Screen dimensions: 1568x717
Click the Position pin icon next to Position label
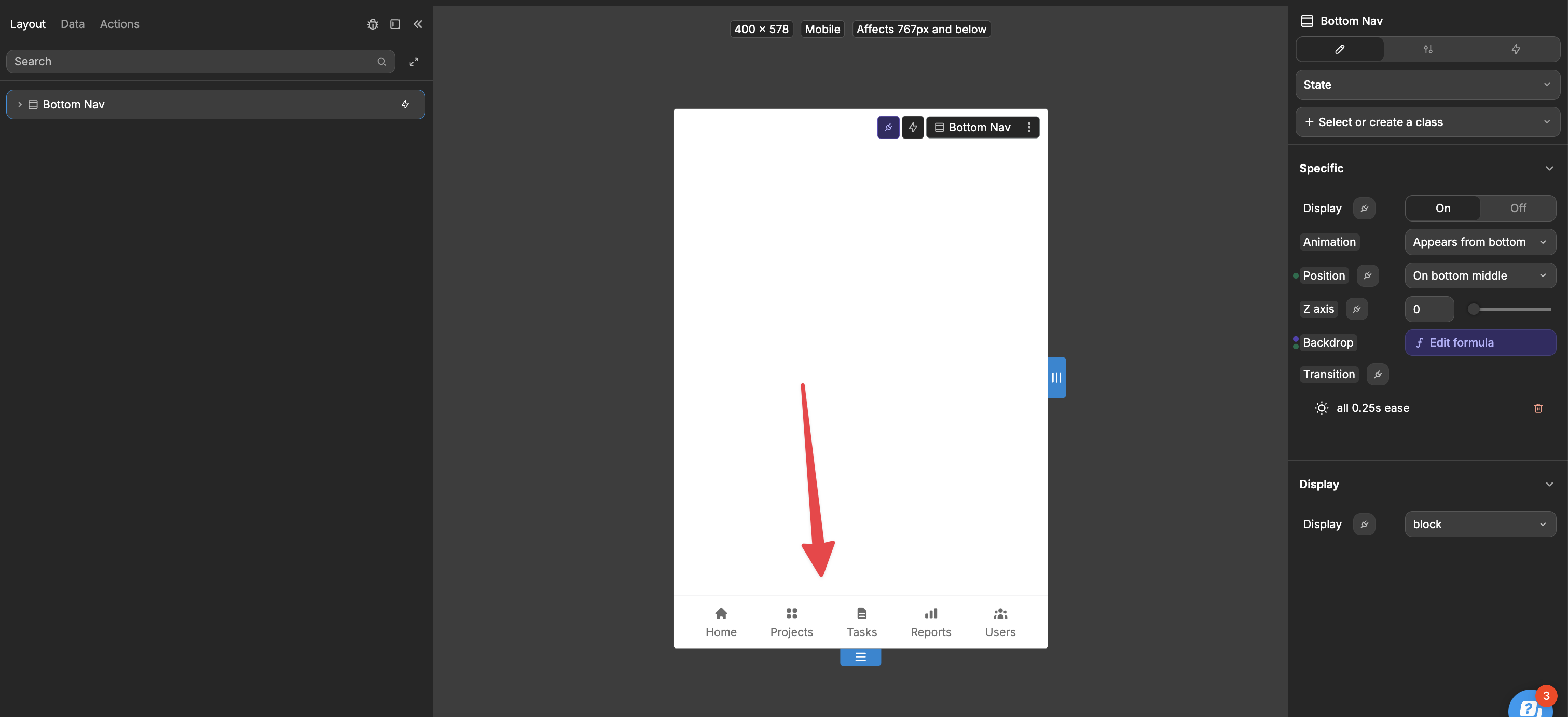[1367, 275]
